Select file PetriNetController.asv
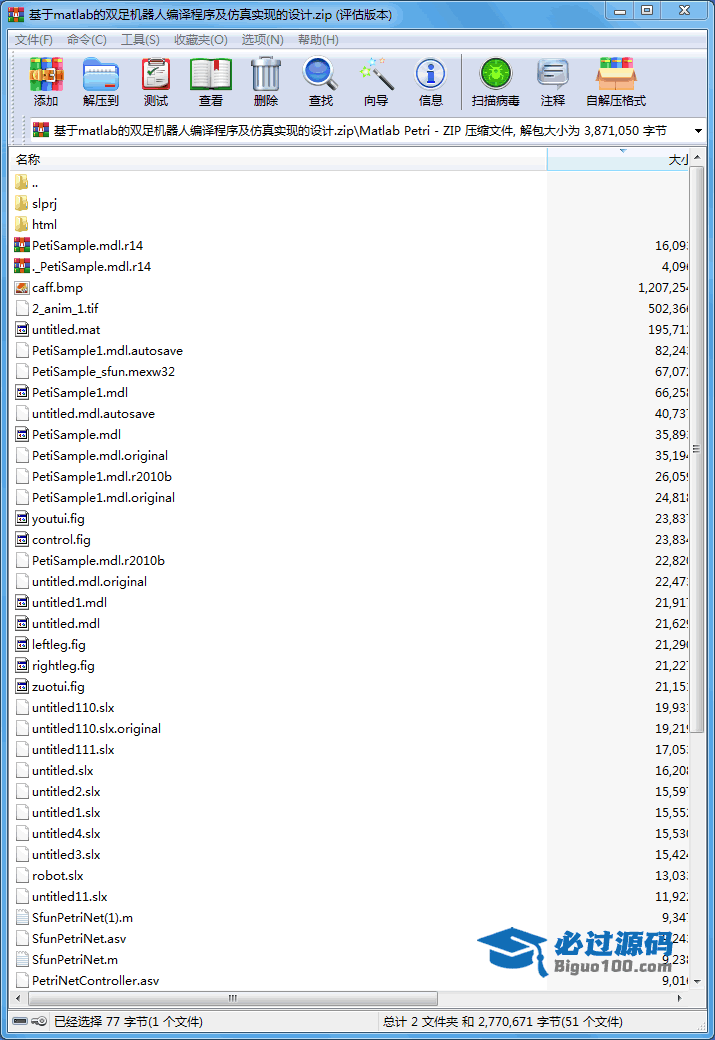Screen dimensions: 715x1040 click(x=96, y=981)
